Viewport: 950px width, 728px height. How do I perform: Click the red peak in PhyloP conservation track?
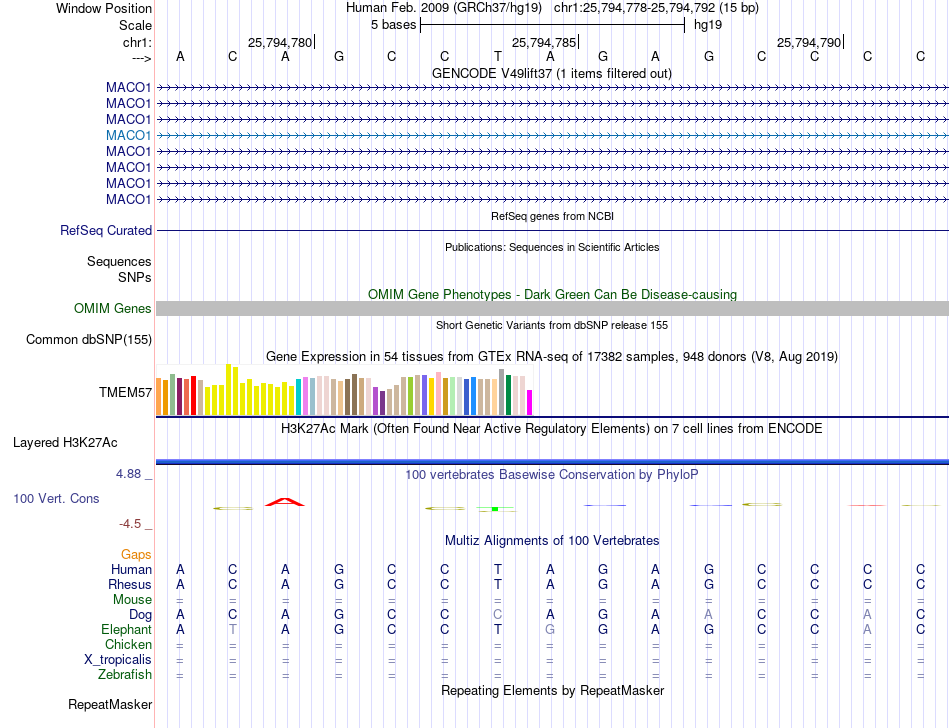coord(285,502)
